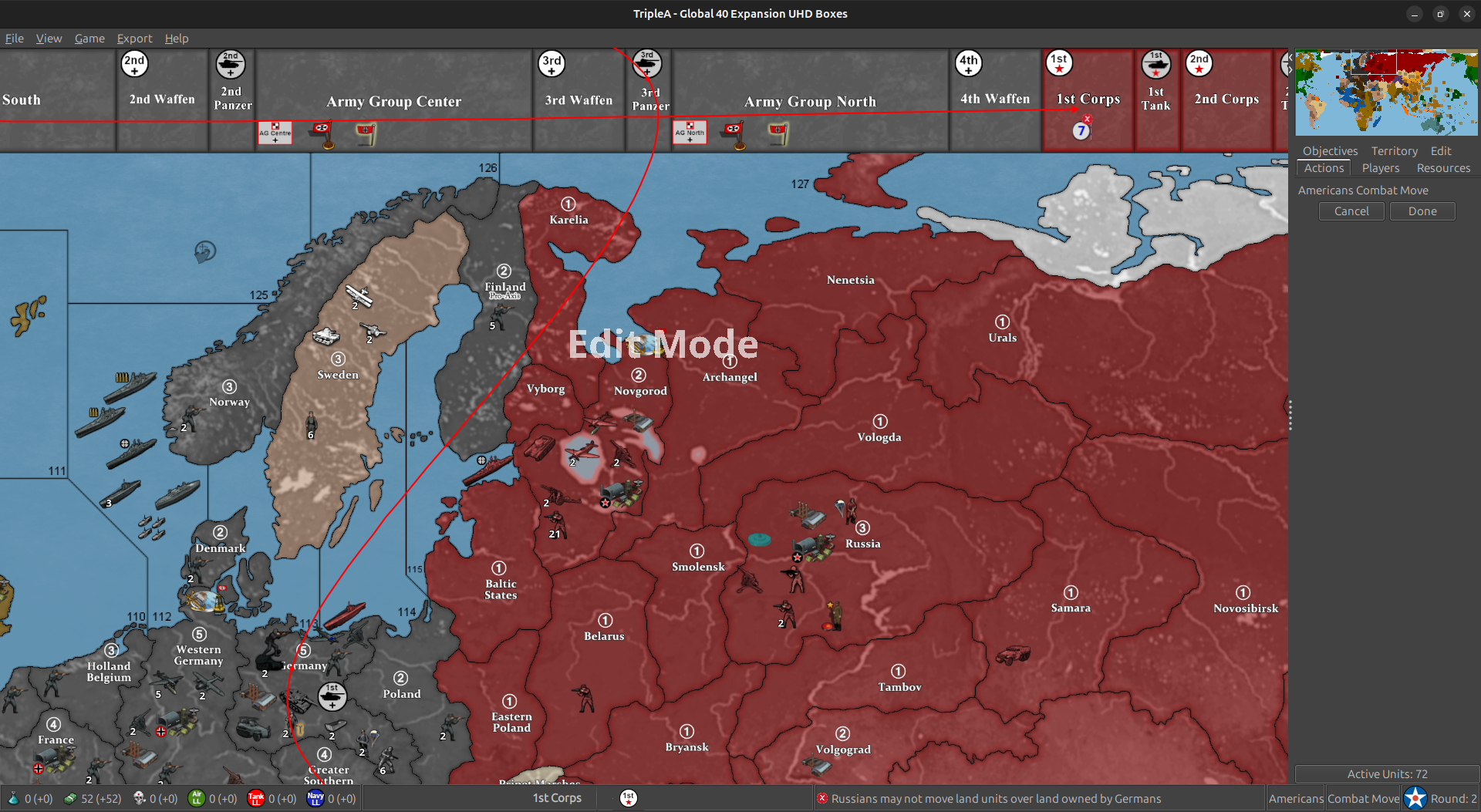1481x812 pixels.
Task: Click the Tank LL counter icon in the status bar
Action: [x=255, y=799]
